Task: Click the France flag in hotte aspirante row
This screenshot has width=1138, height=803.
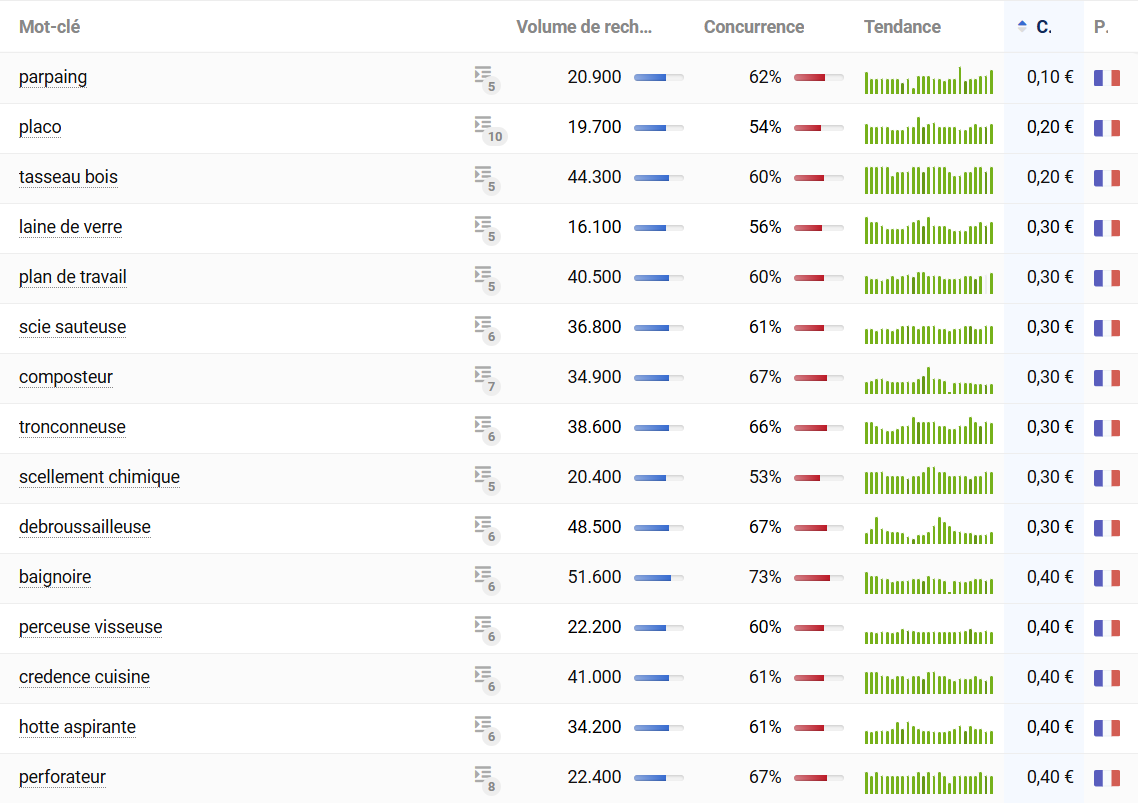Action: pos(1106,728)
